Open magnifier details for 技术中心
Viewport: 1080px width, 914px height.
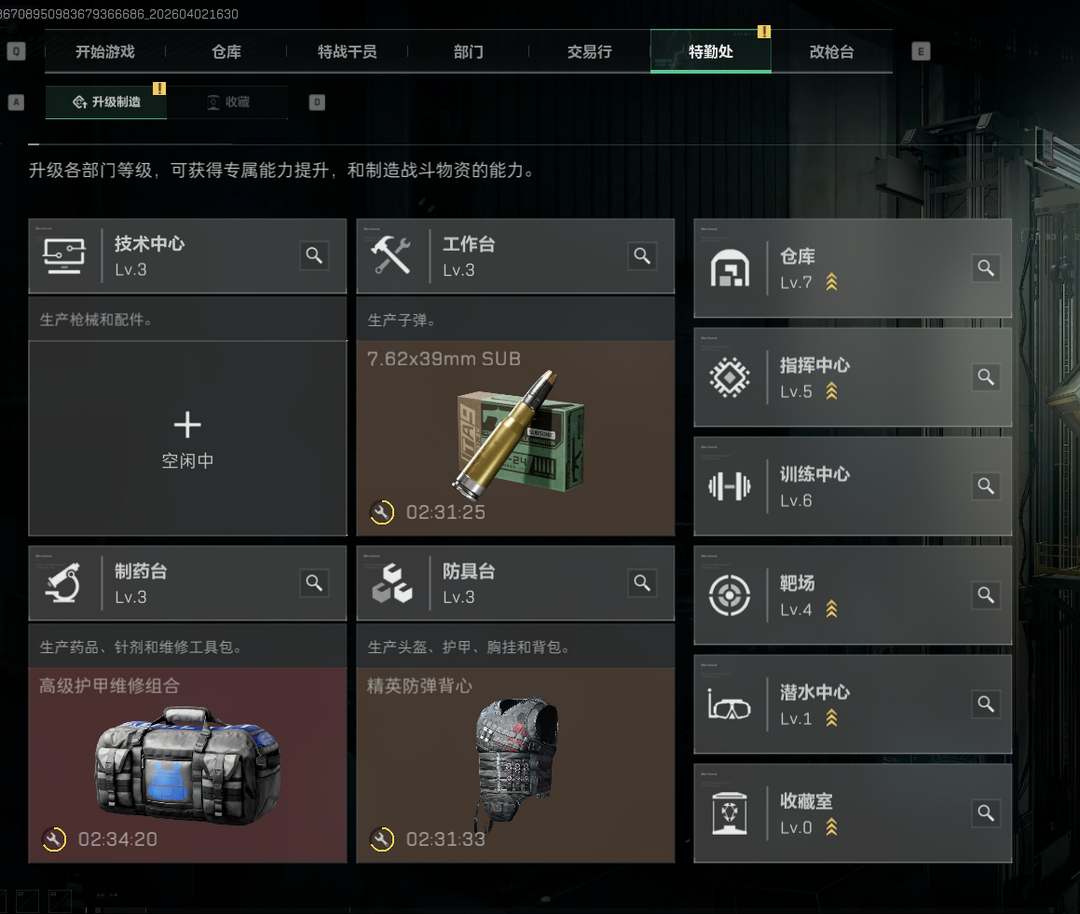point(314,256)
